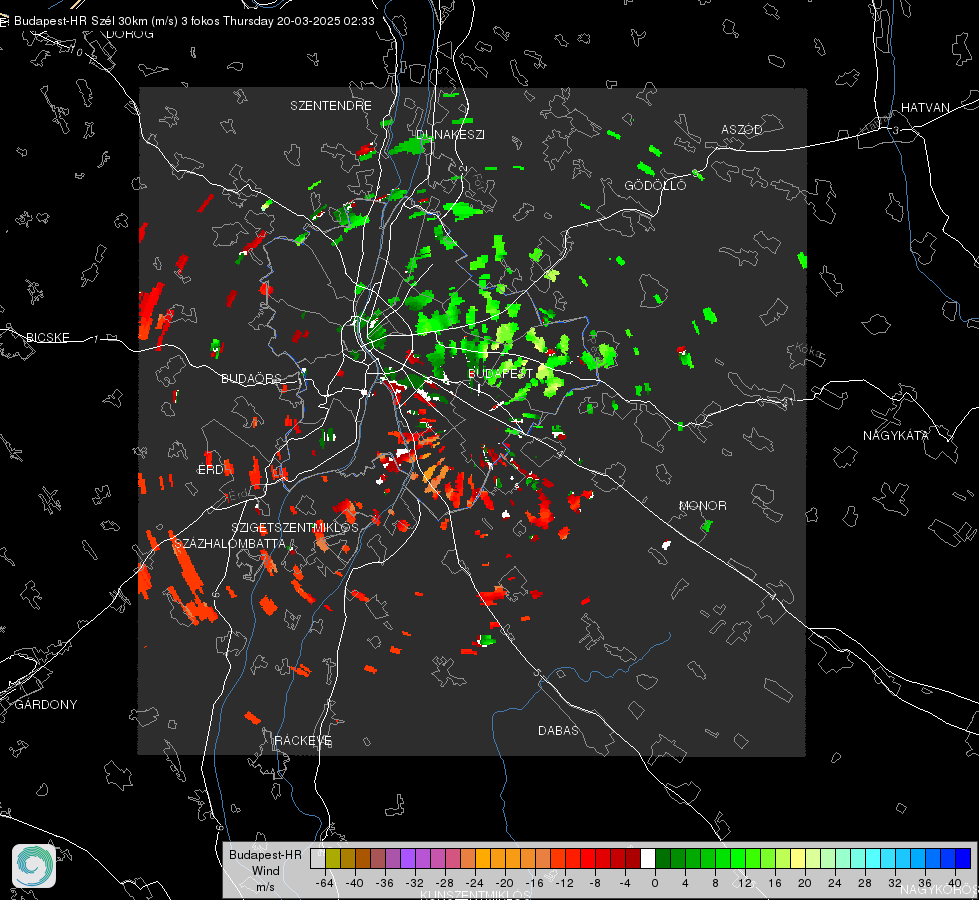Click the HATVAN town label
The width and height of the screenshot is (979, 900).
point(925,107)
